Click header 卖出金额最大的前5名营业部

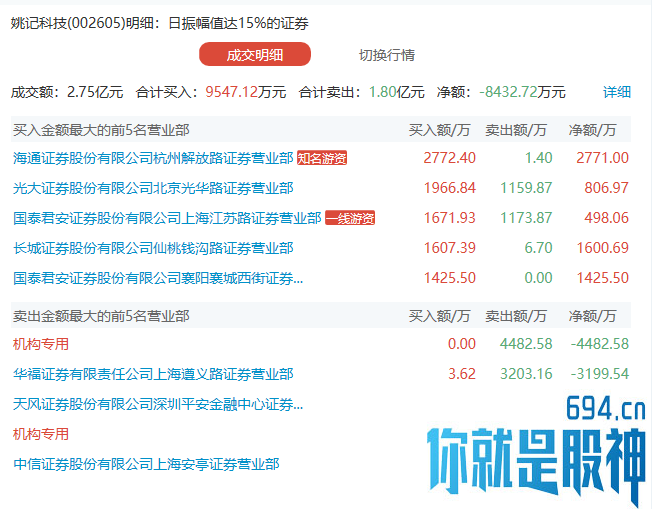tap(101, 316)
